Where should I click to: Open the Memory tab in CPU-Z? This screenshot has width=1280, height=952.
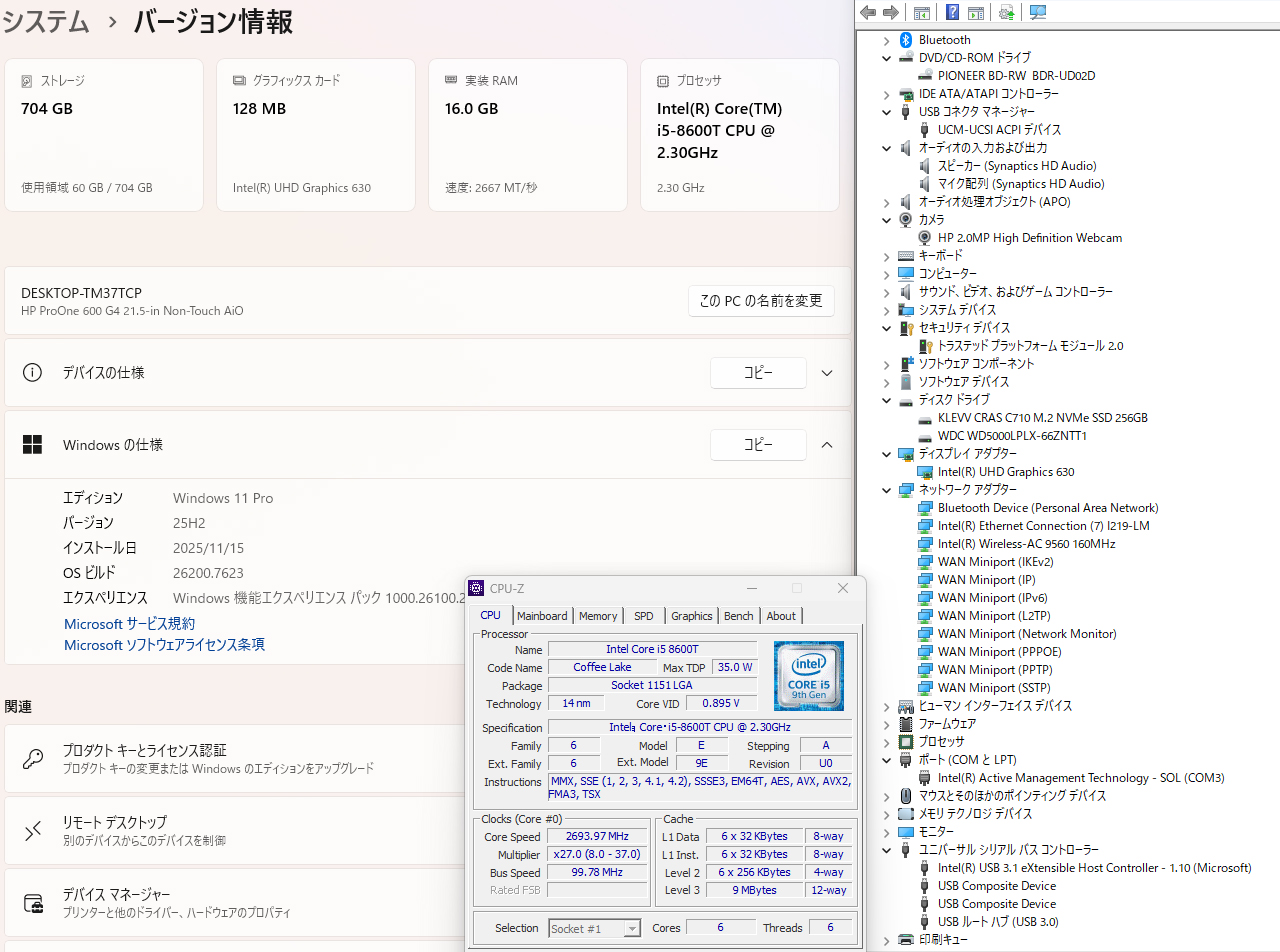598,616
